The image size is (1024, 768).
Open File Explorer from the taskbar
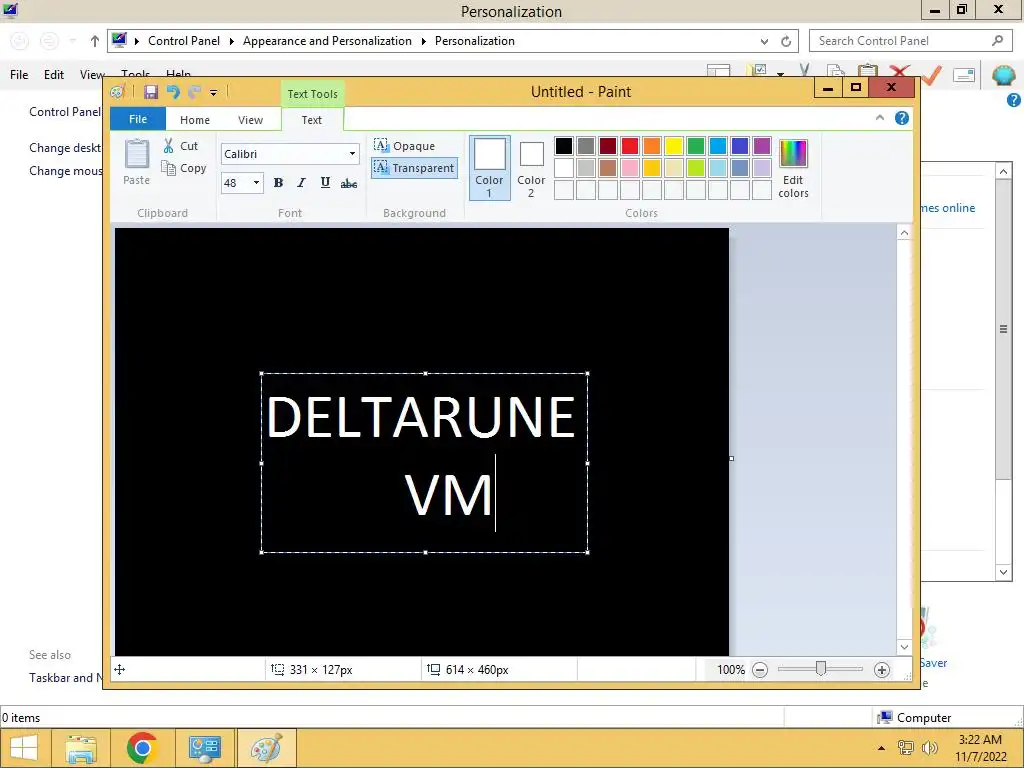click(x=81, y=748)
